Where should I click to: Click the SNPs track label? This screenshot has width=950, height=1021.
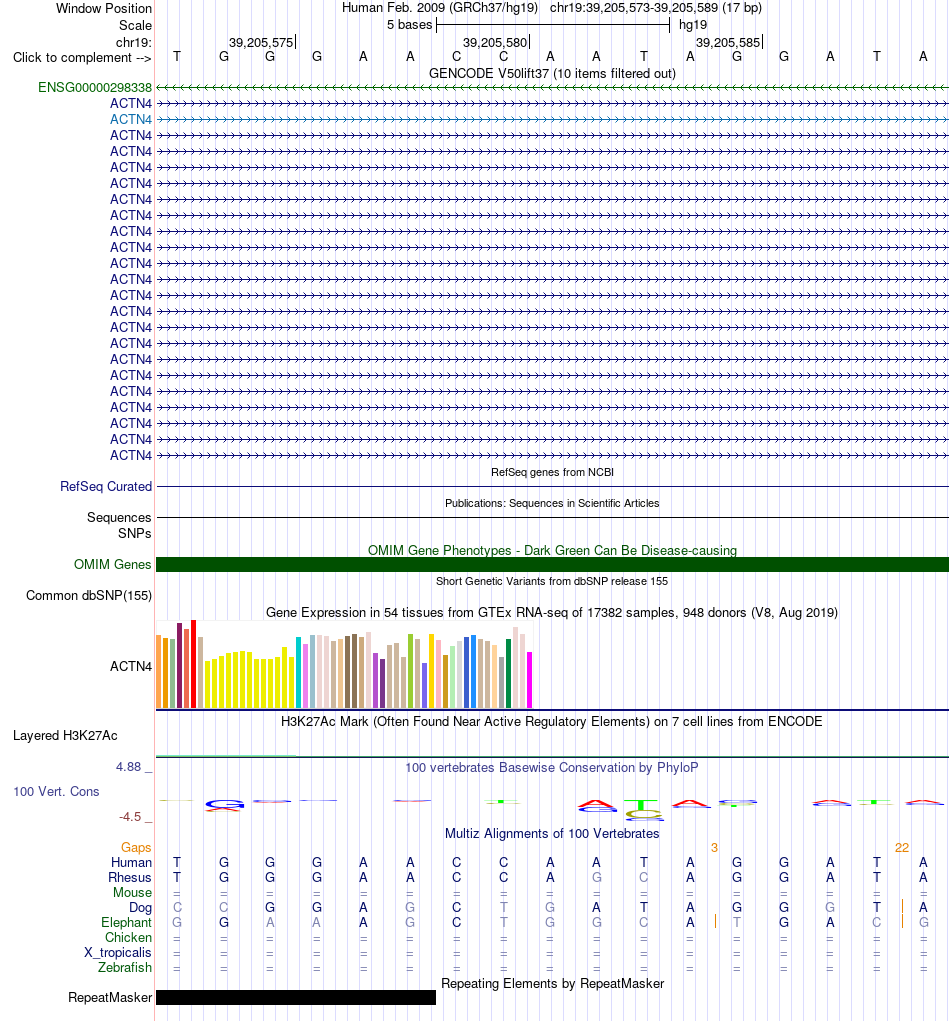pos(134,533)
